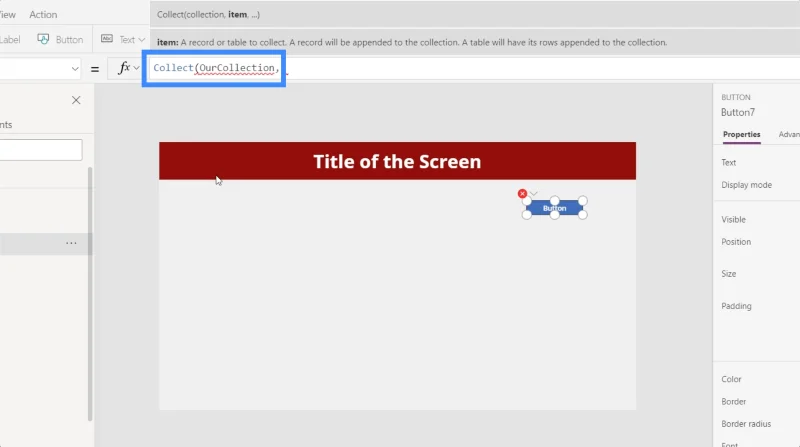Click the search box in left pane
The width and height of the screenshot is (800, 447).
tap(41, 150)
